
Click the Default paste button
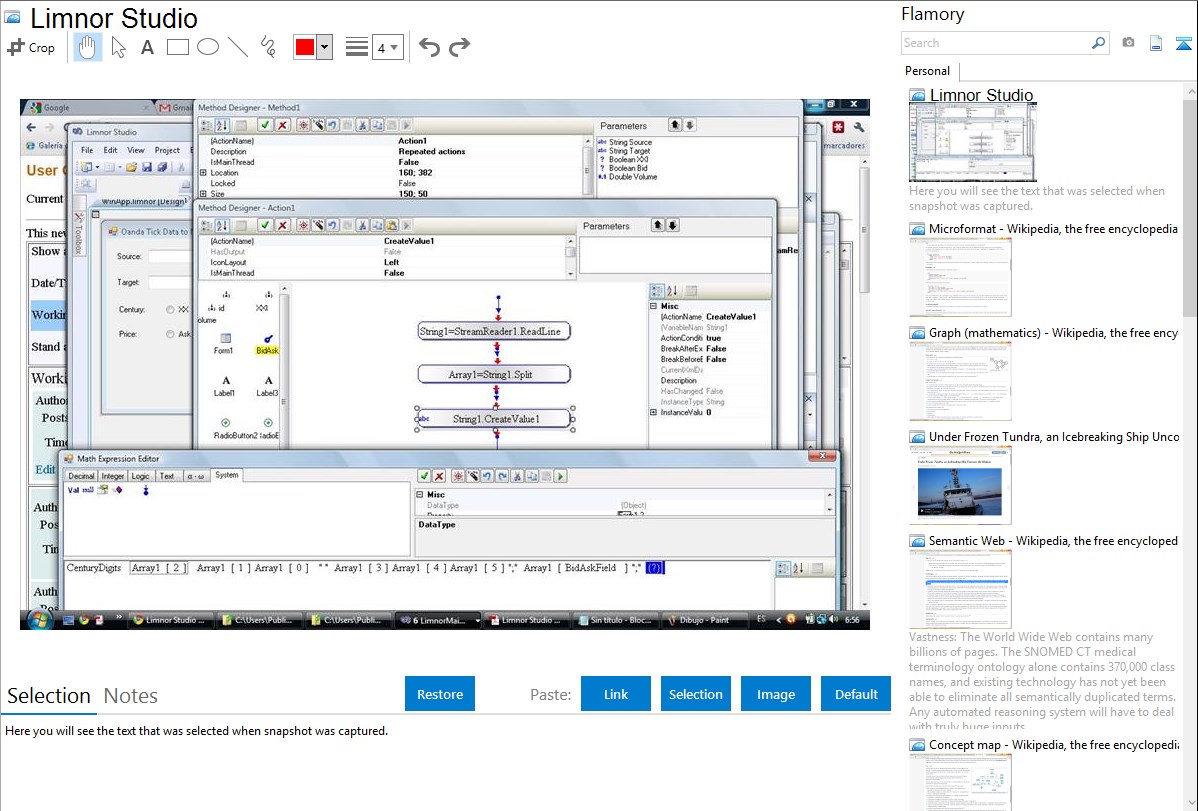[x=856, y=694]
